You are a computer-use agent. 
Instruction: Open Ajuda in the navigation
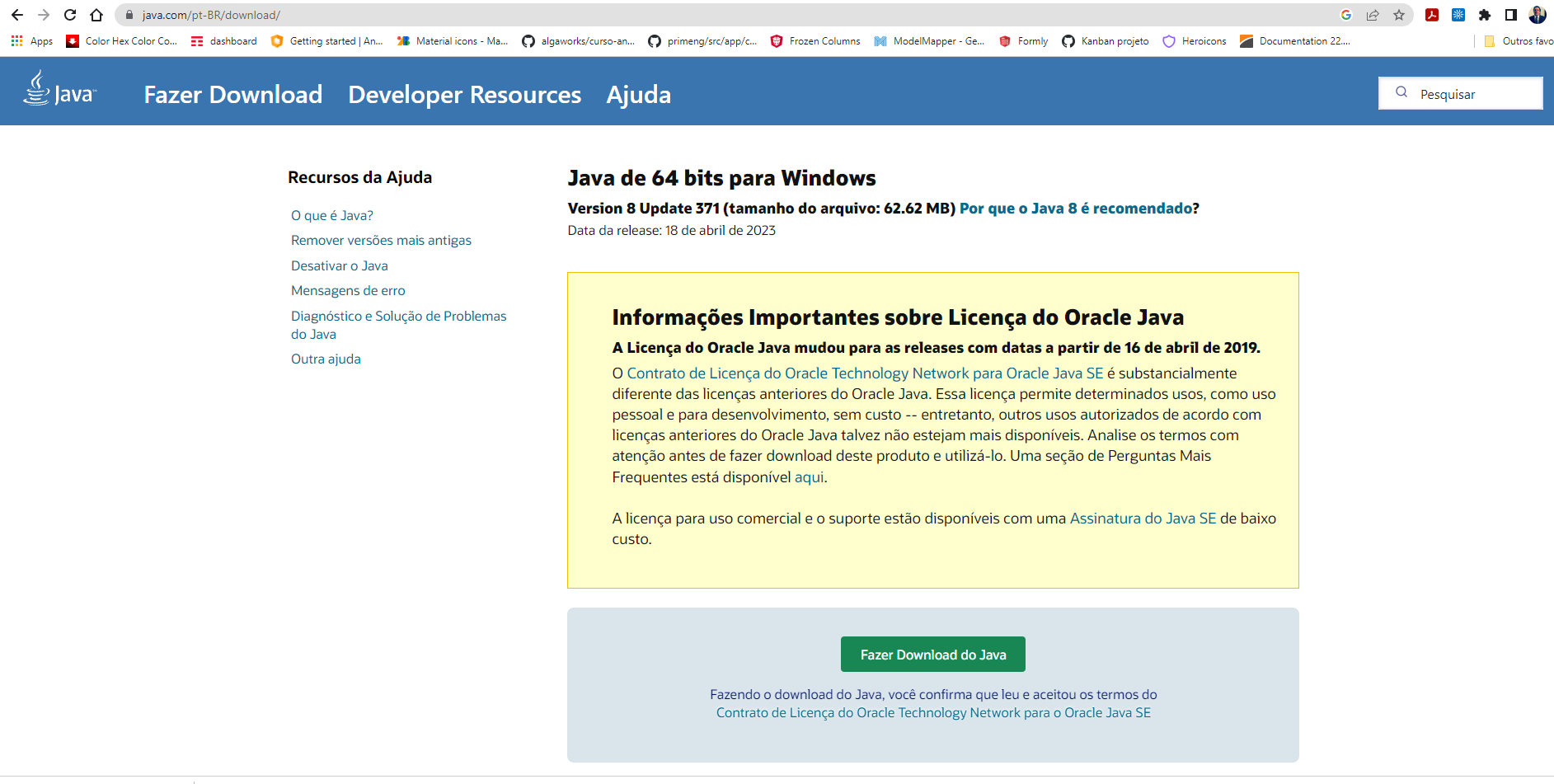pos(639,95)
